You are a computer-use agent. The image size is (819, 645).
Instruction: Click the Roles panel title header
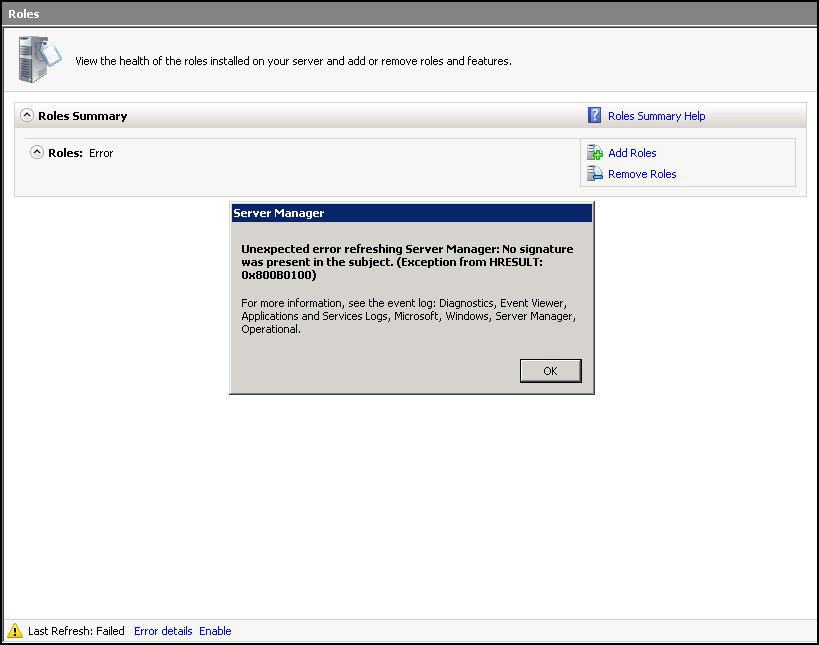(x=410, y=14)
